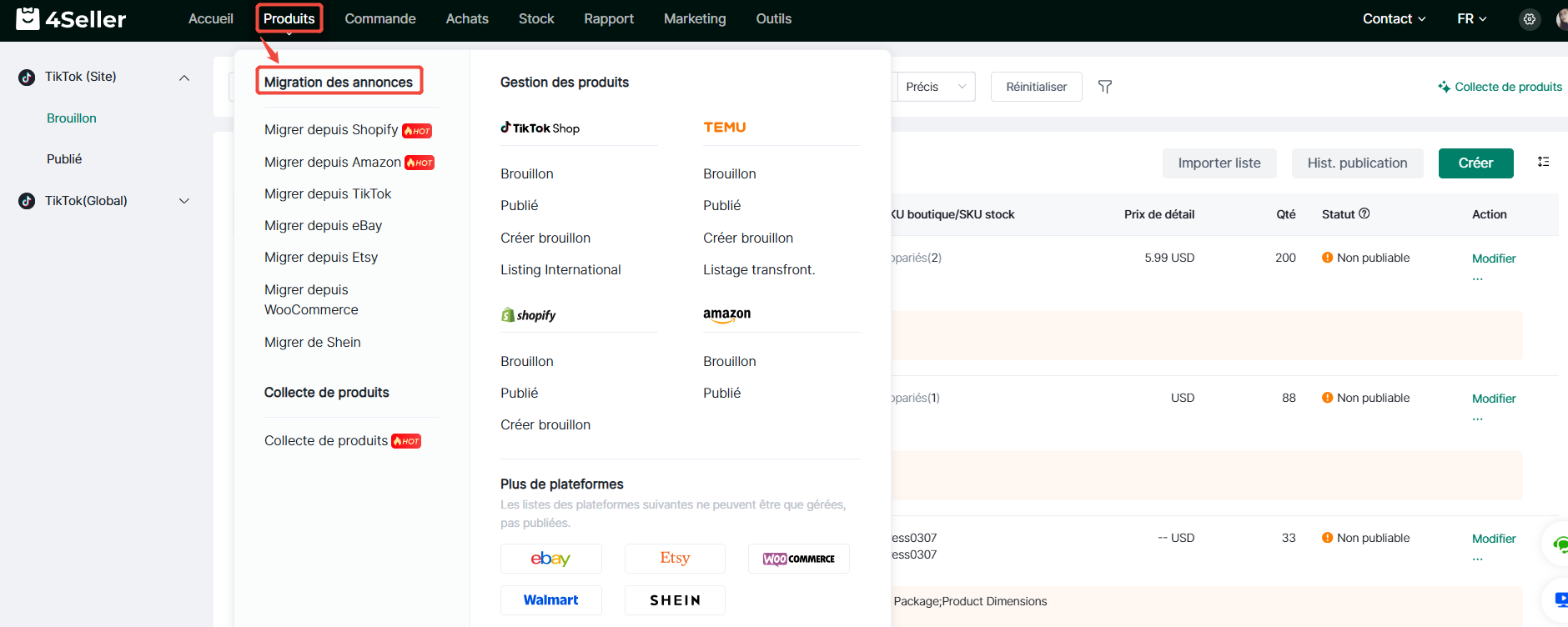The width and height of the screenshot is (1568, 627).
Task: Open the Commande menu
Action: [x=380, y=18]
